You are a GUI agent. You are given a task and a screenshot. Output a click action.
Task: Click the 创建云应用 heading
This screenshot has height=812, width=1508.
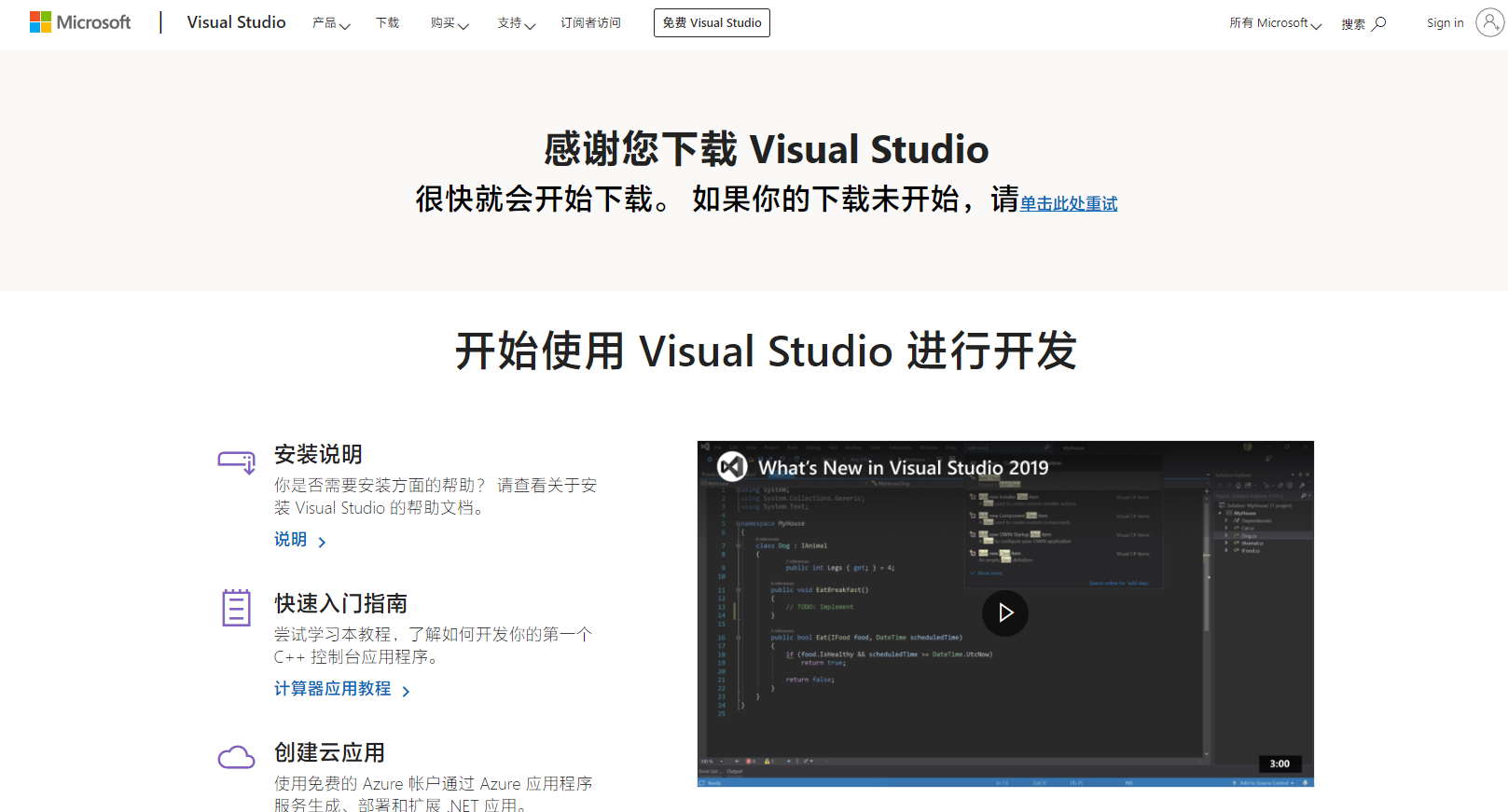329,752
